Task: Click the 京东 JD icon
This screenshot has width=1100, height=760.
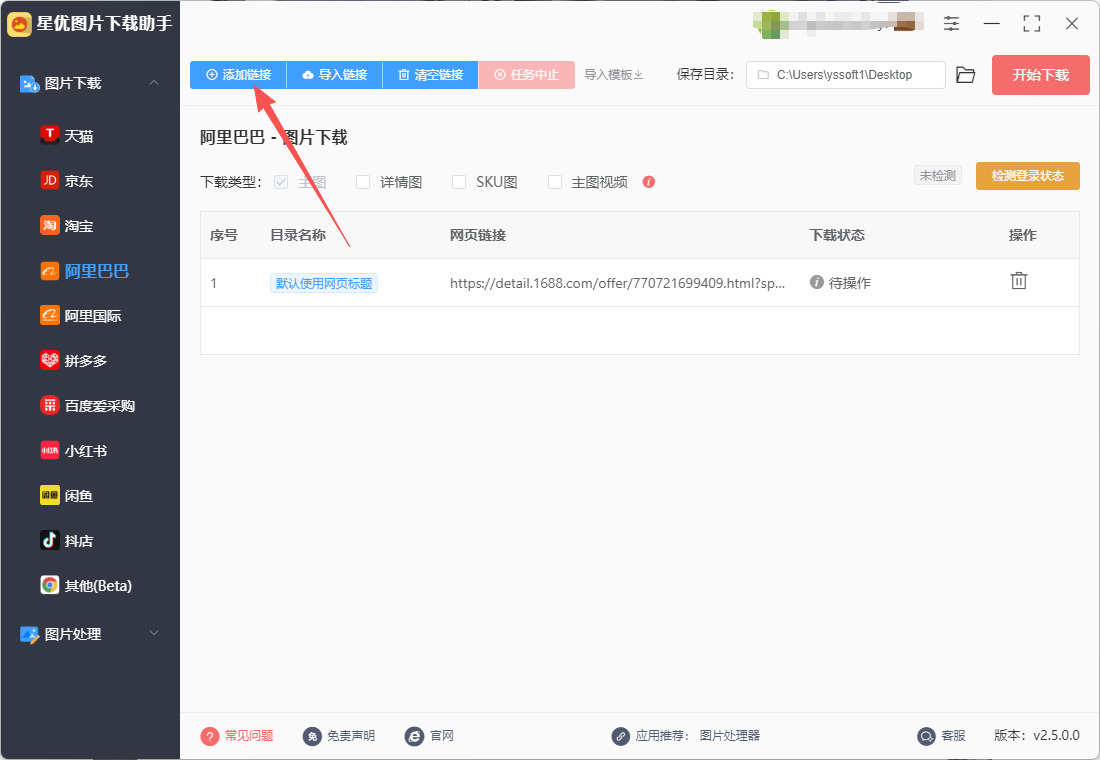Action: click(x=50, y=180)
